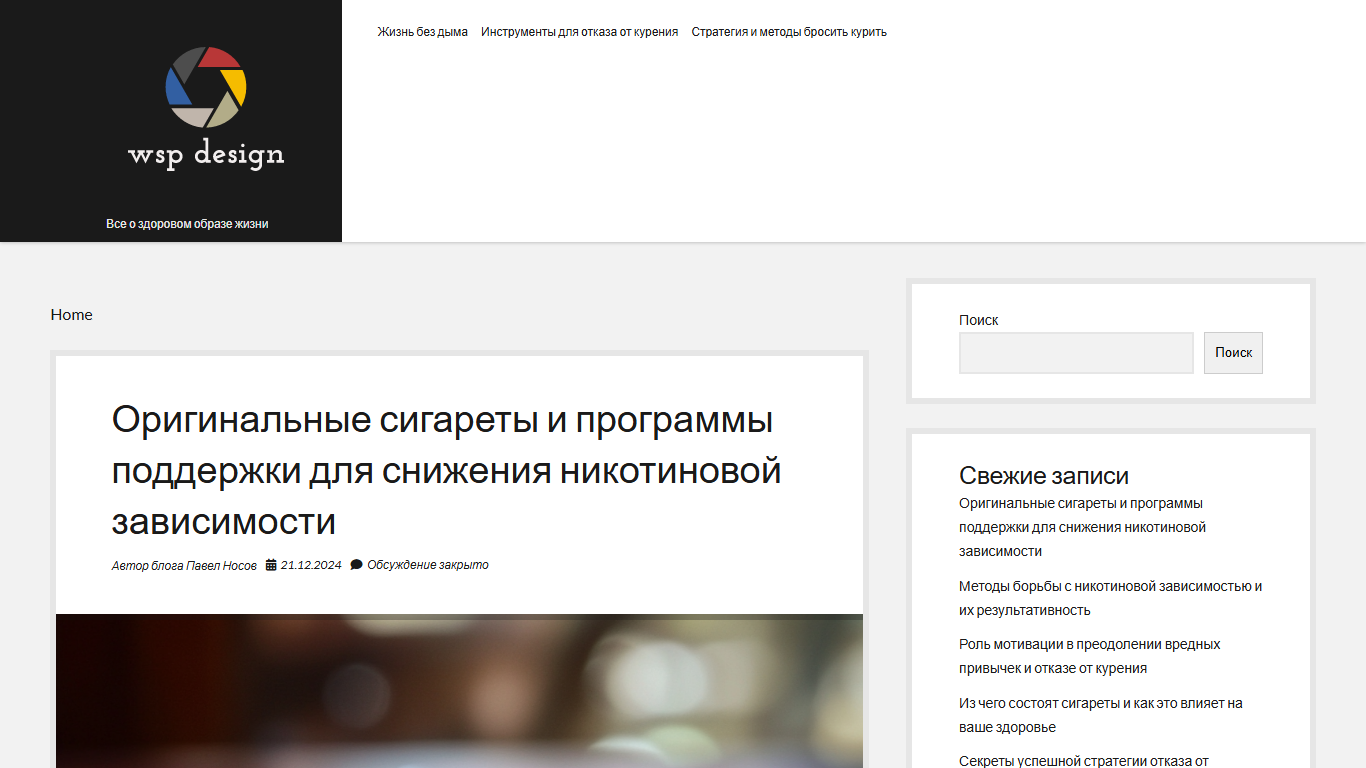
Task: Open sidebar post Роль мотивации в преодолении
Action: pyautogui.click(x=1090, y=656)
